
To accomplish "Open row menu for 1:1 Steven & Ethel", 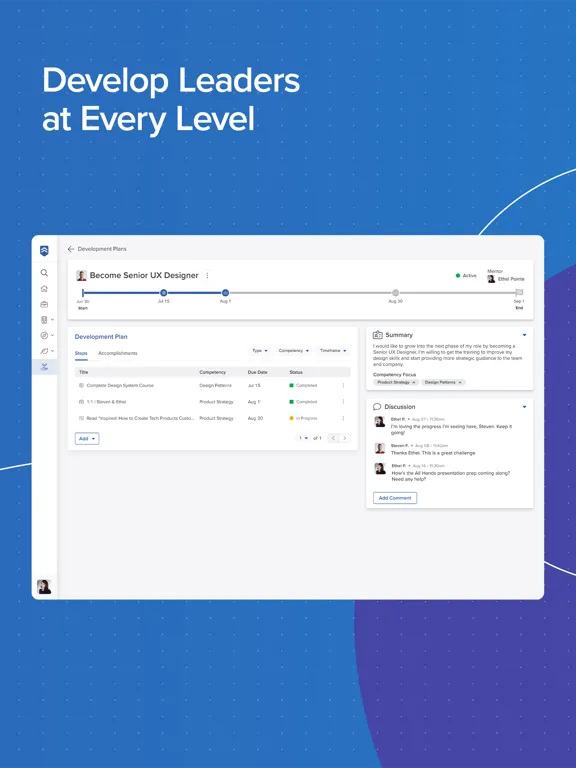I will click(343, 402).
